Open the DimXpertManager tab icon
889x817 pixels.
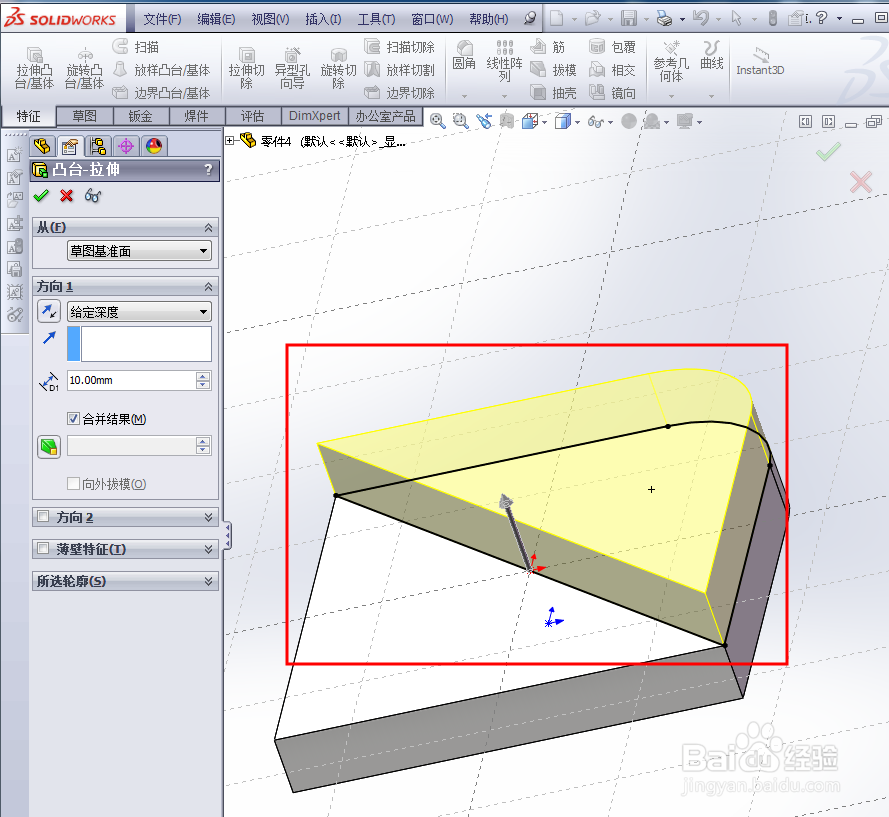pos(126,146)
